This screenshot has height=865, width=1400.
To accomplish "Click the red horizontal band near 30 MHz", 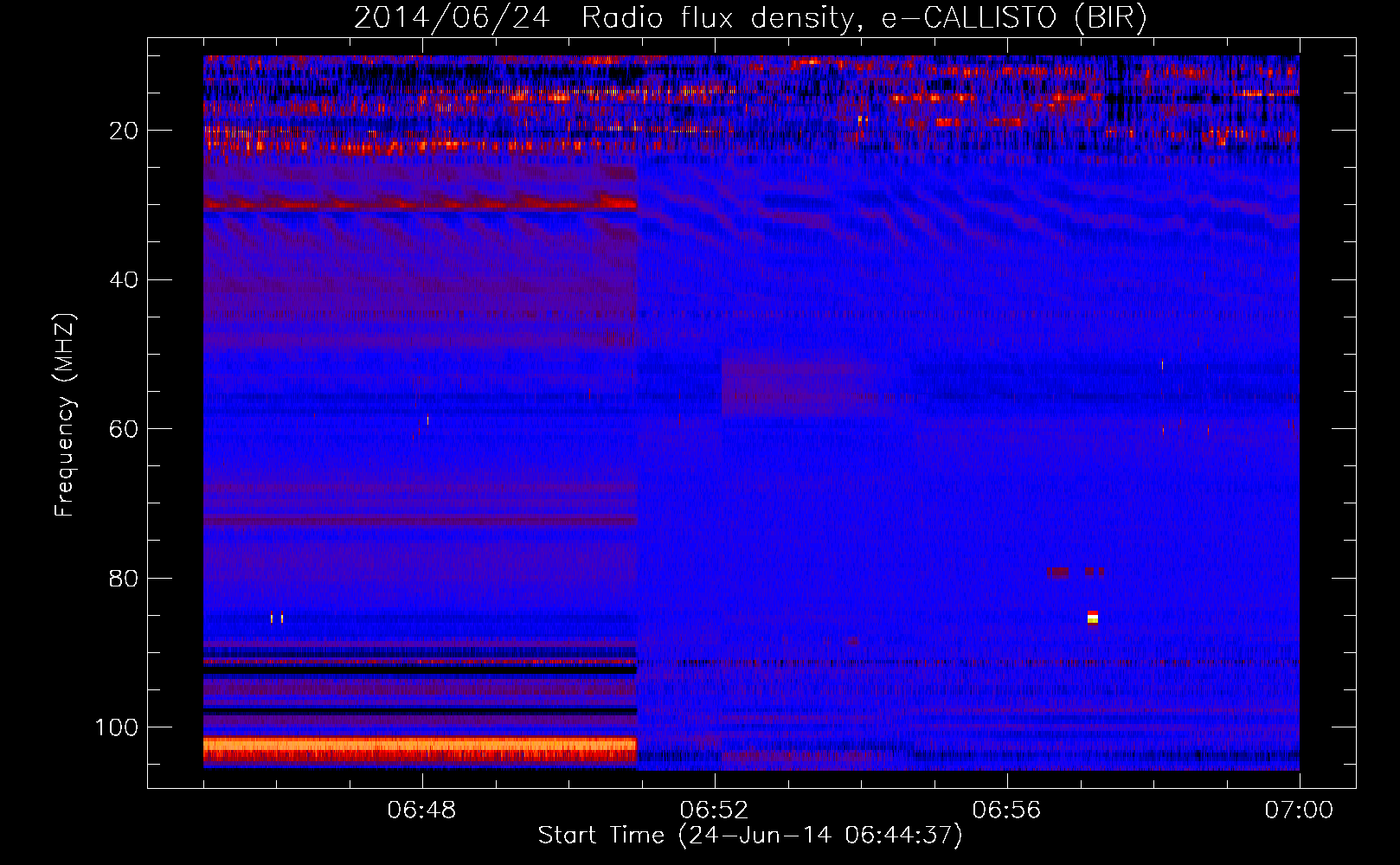I will (x=420, y=204).
